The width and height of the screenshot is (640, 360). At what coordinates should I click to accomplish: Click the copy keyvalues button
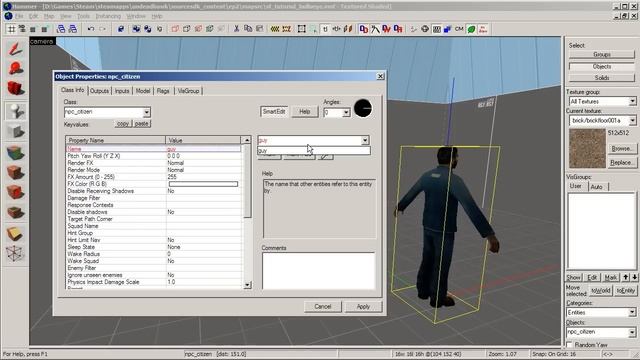123,124
